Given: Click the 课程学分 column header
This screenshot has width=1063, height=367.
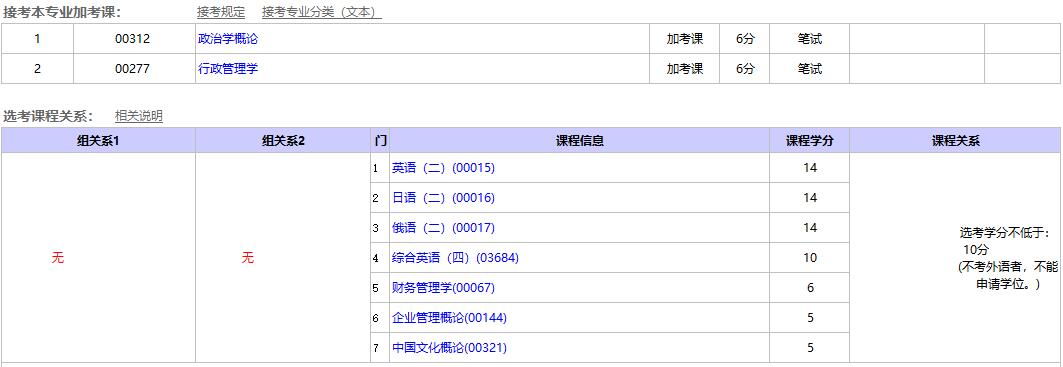Looking at the screenshot, I should pyautogui.click(x=809, y=140).
